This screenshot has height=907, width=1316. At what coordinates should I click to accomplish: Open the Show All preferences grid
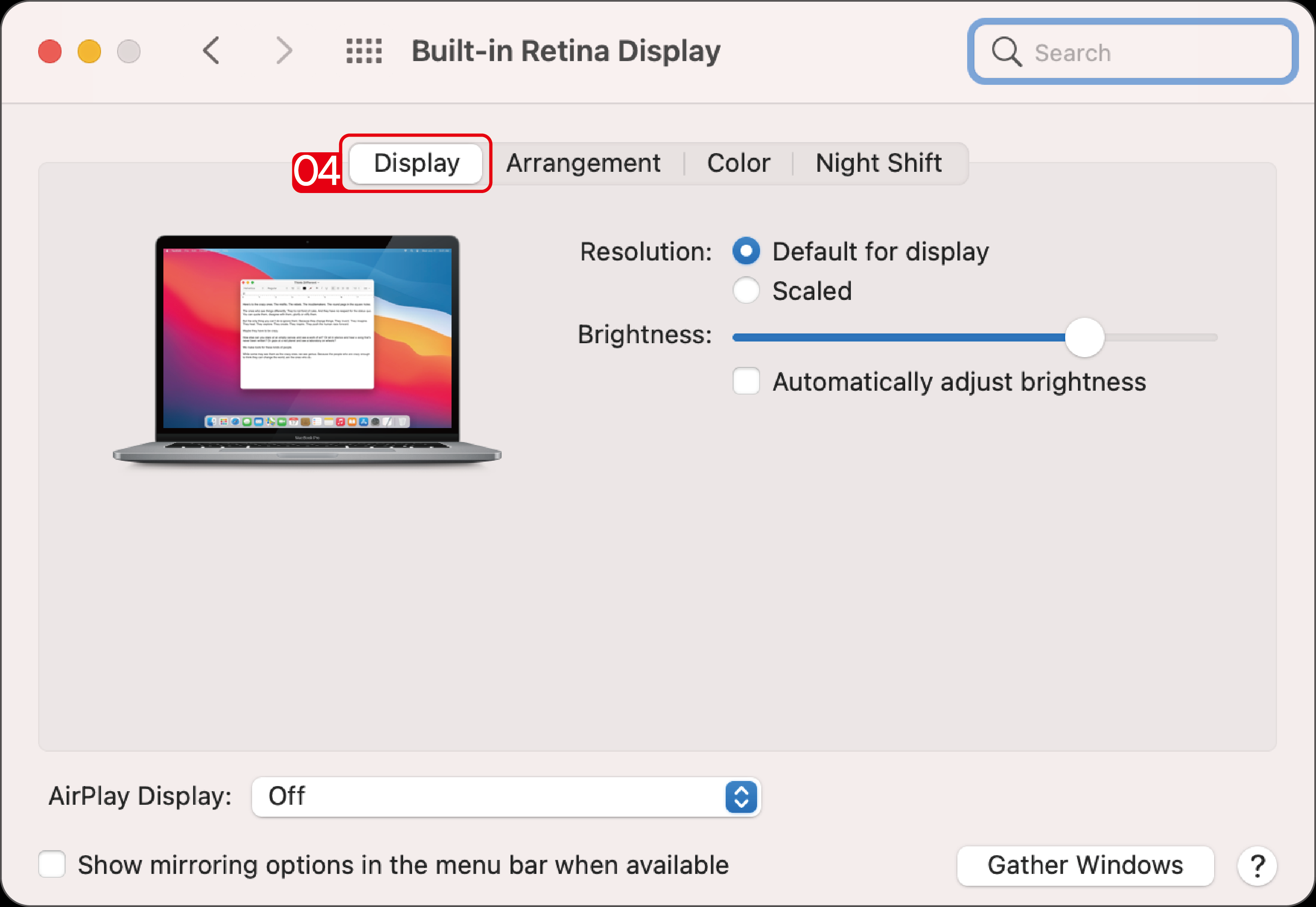coord(364,51)
